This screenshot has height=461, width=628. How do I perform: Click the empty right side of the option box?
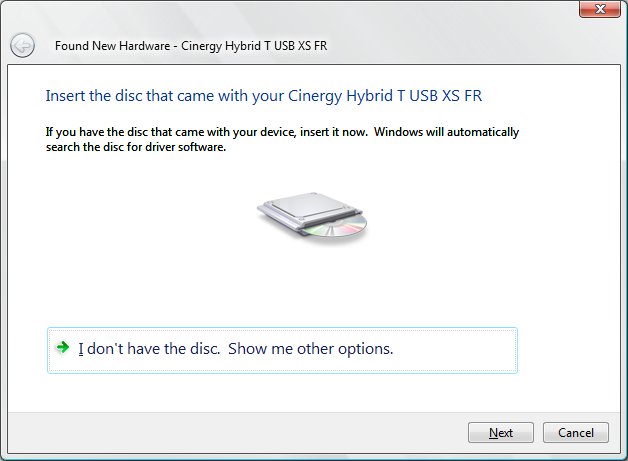tap(455, 350)
